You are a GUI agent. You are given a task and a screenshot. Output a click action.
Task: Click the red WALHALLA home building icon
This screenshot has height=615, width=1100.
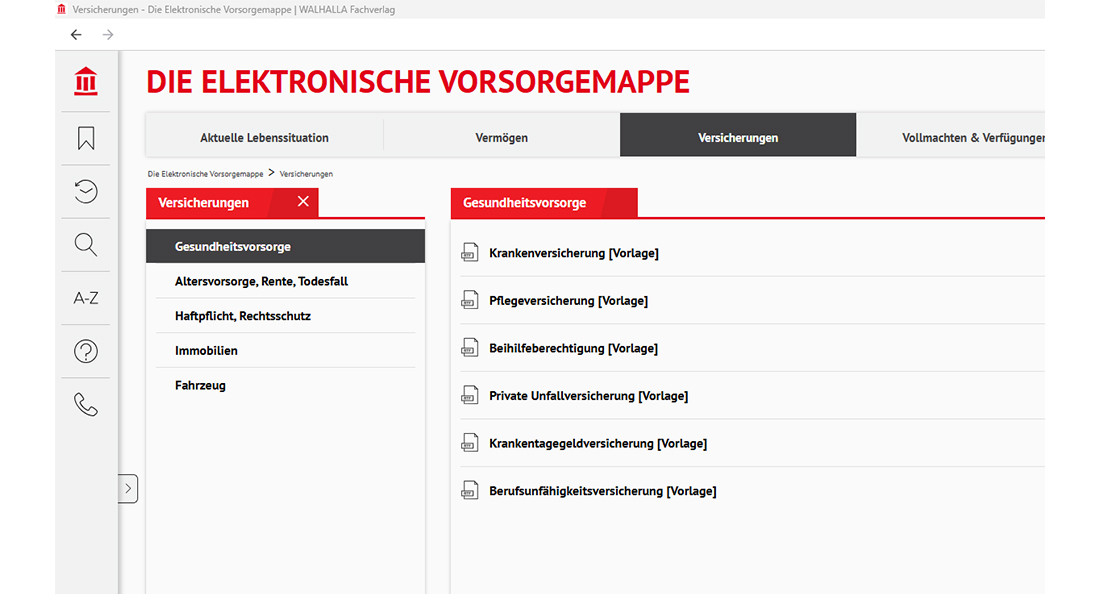tap(86, 81)
